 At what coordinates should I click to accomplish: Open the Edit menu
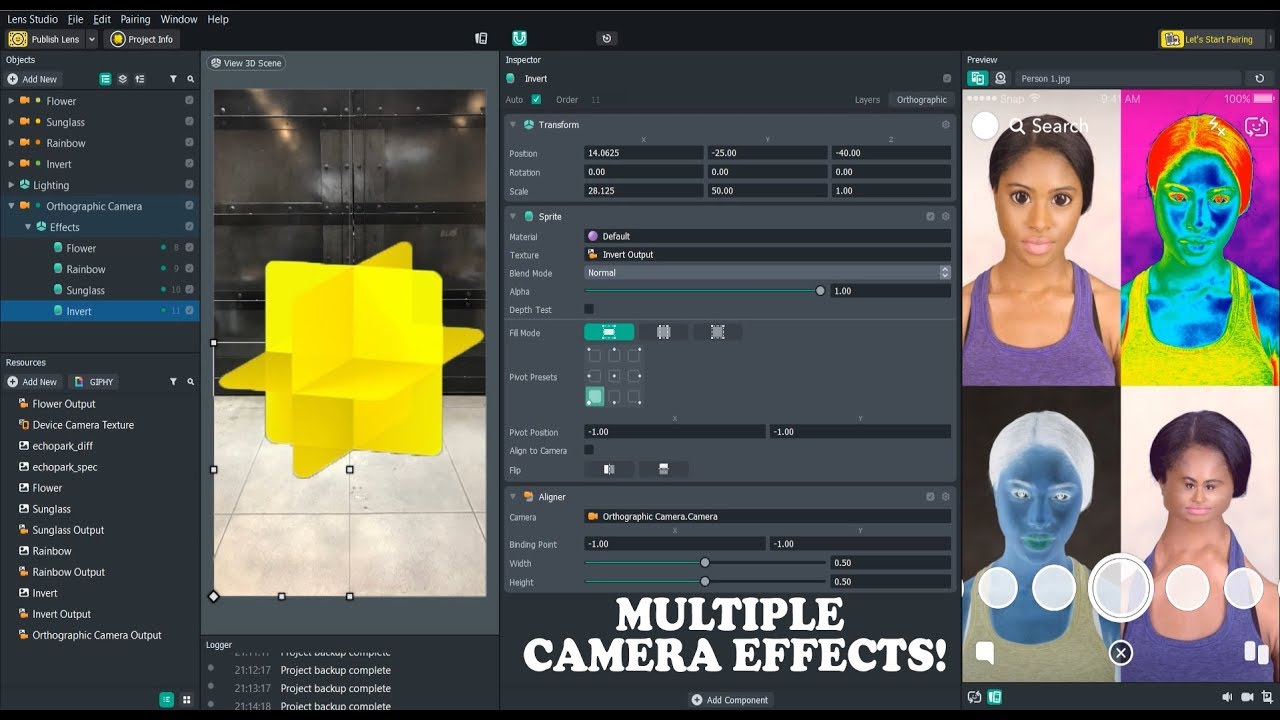(x=102, y=19)
